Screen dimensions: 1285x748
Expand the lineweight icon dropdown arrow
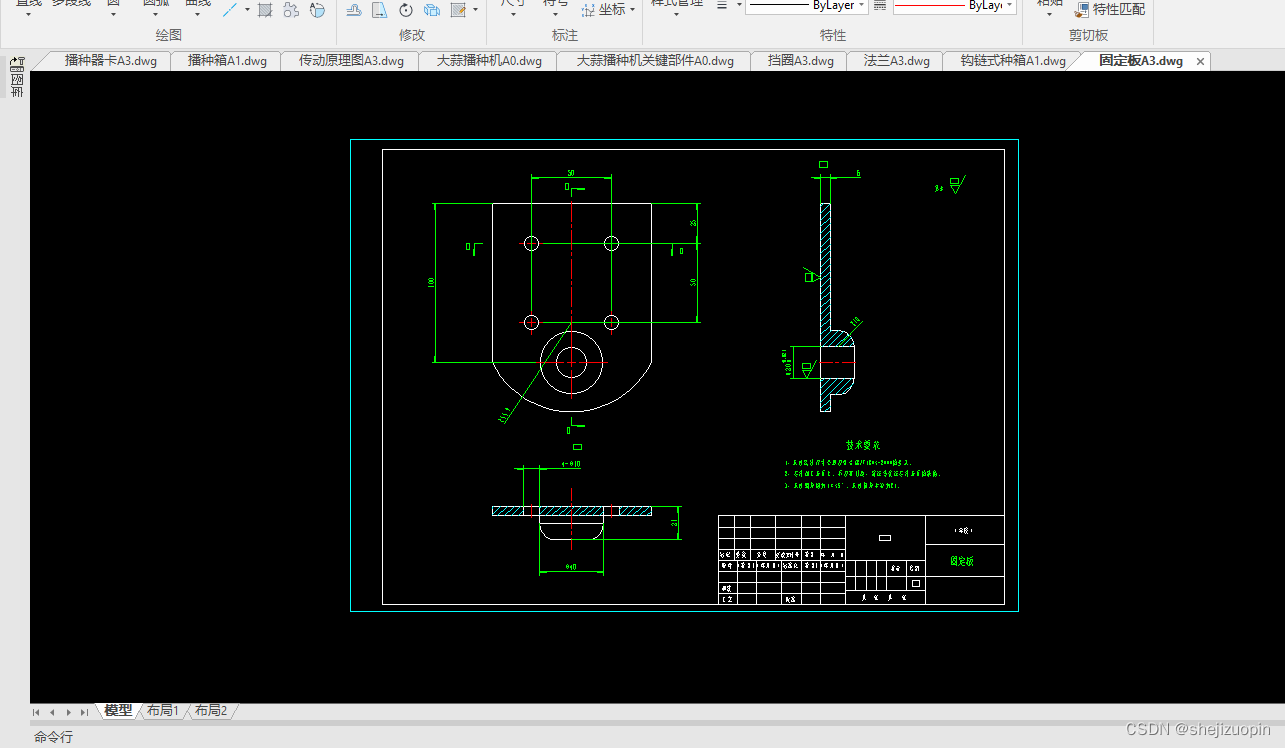(x=739, y=6)
